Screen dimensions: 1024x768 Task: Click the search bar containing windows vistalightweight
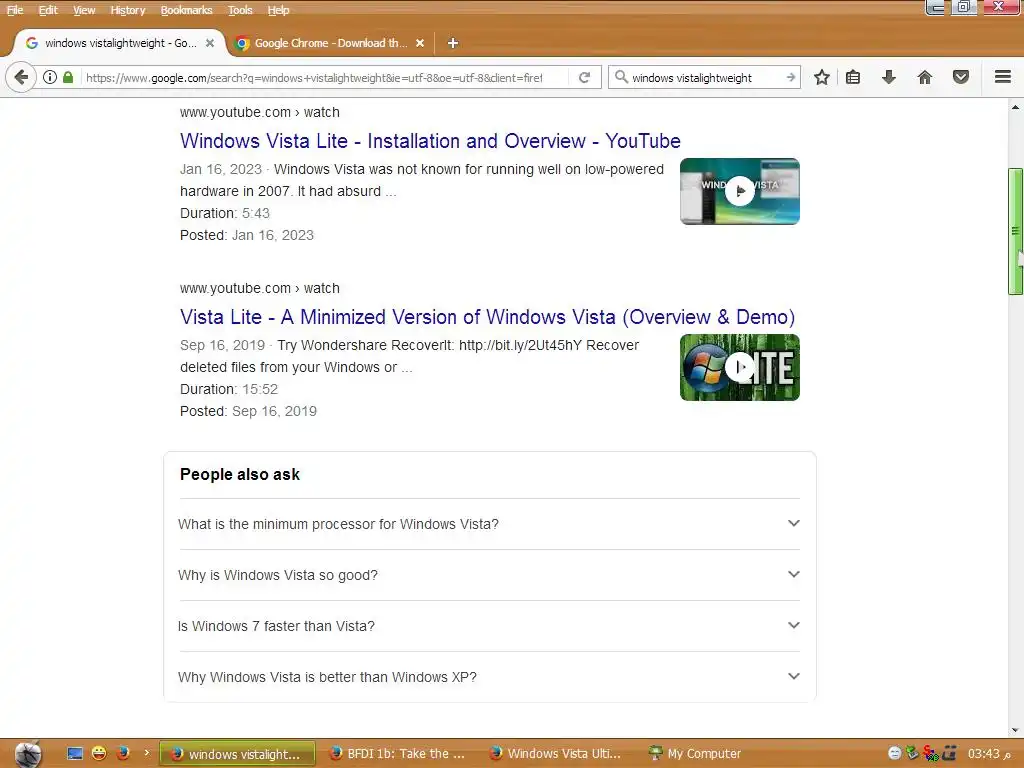(705, 78)
